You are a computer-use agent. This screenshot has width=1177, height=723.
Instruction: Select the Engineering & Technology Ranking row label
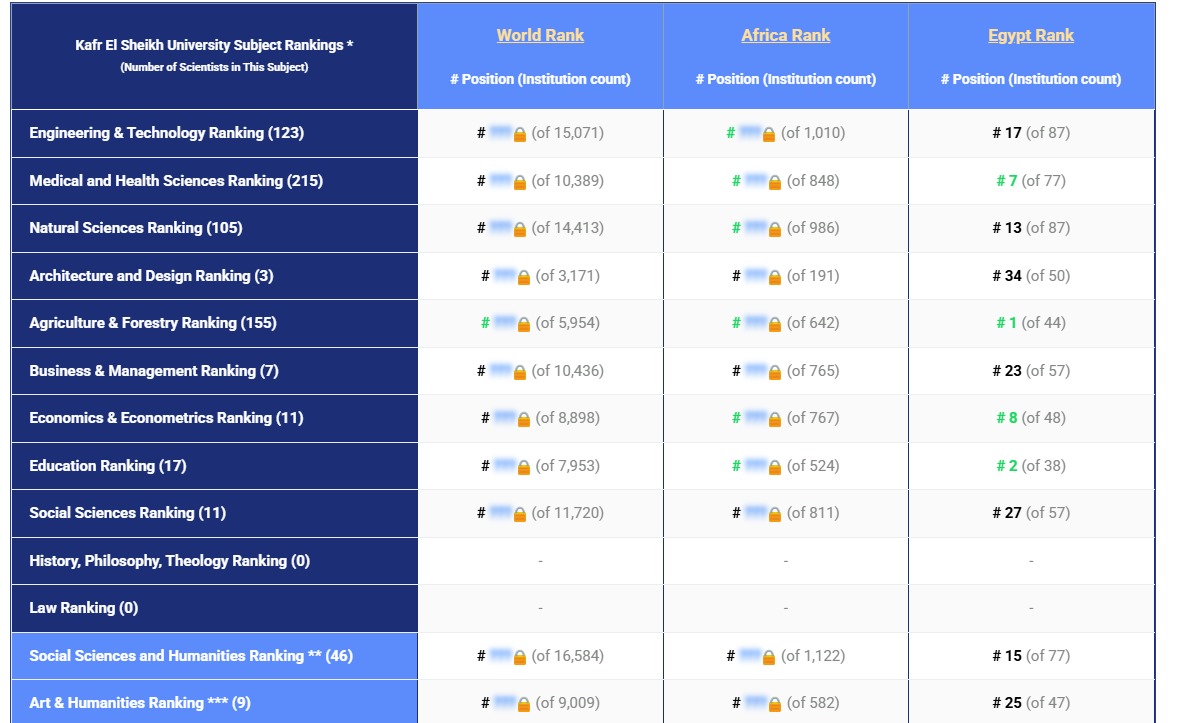[166, 133]
